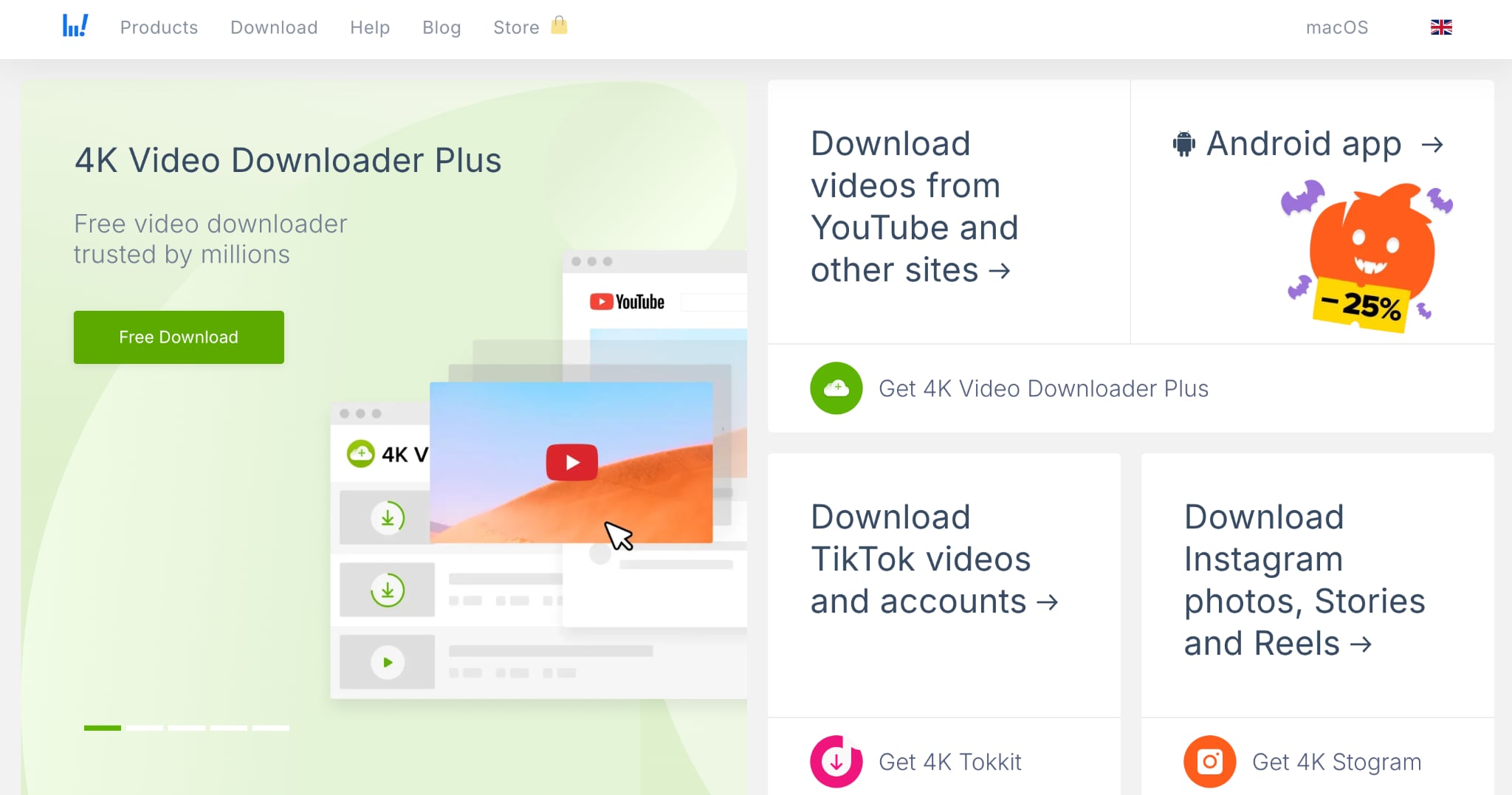This screenshot has height=795, width=1512.
Task: Open the Products menu
Action: [x=159, y=27]
